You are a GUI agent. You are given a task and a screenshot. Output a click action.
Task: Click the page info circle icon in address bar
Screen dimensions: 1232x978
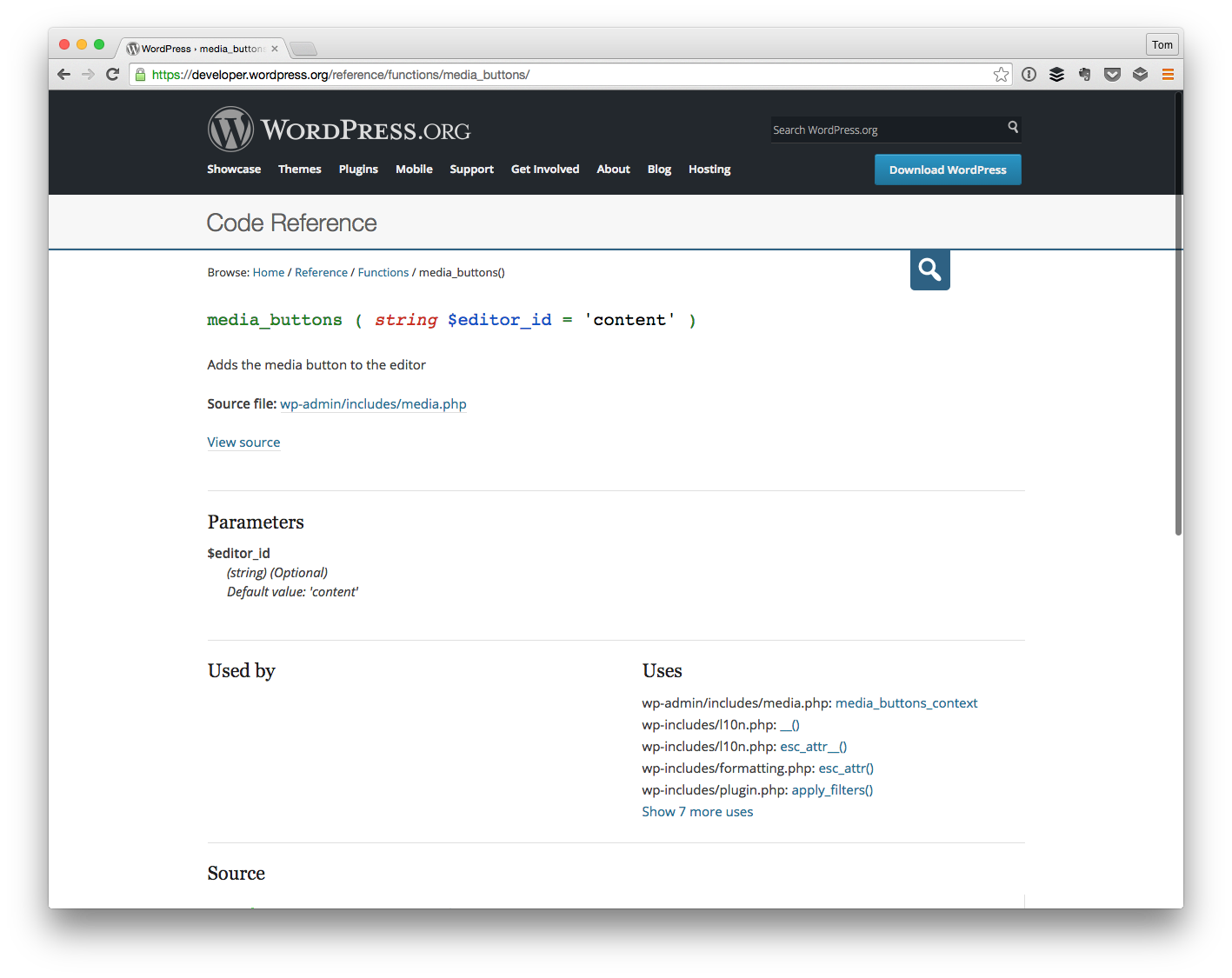pos(1029,74)
